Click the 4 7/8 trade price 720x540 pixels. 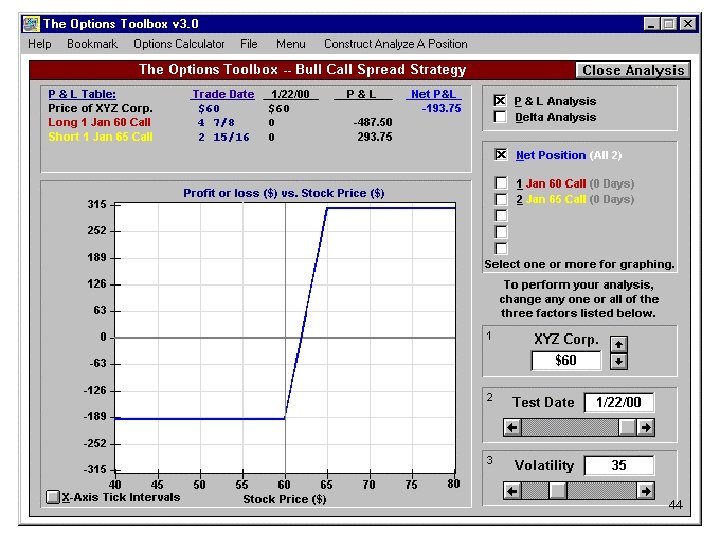pyautogui.click(x=216, y=123)
